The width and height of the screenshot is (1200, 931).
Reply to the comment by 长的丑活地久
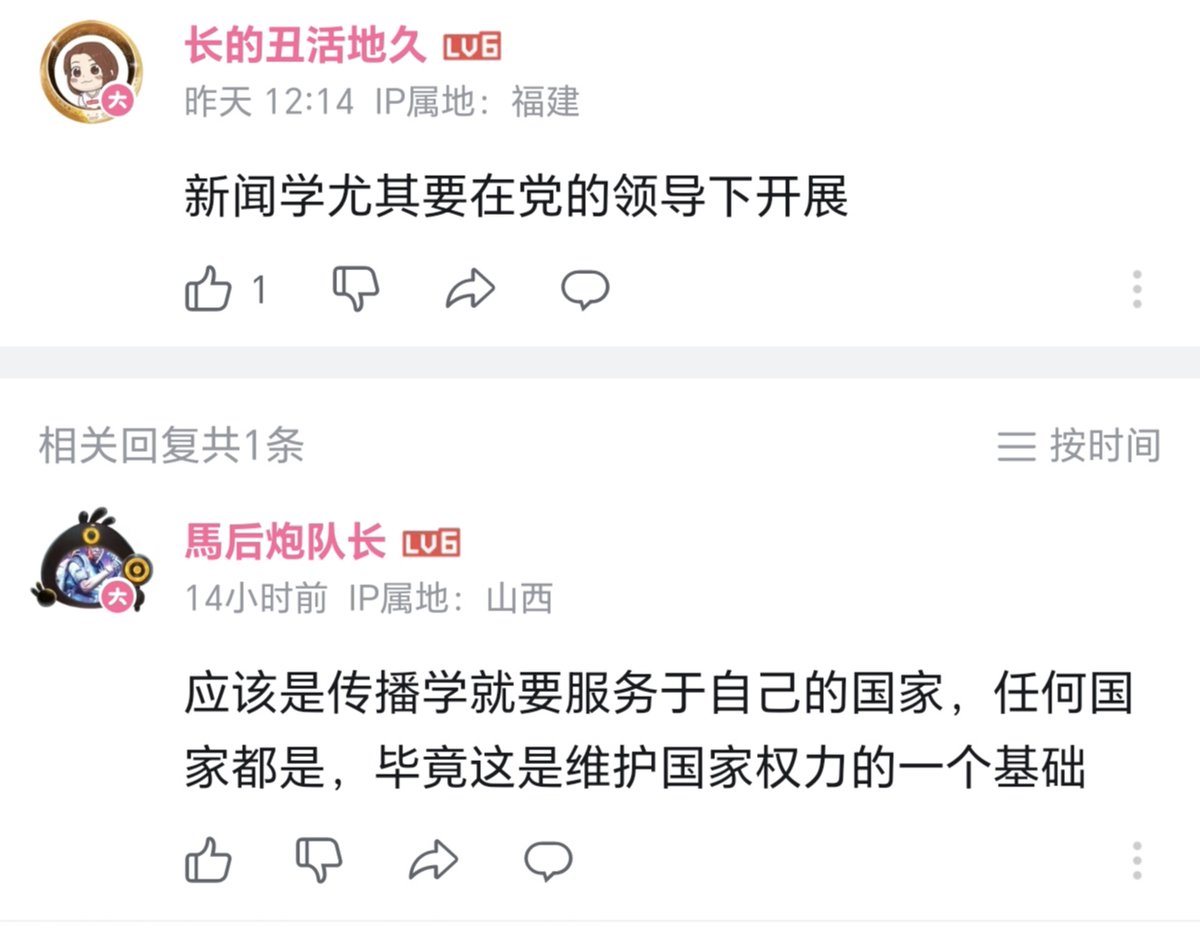coord(585,290)
